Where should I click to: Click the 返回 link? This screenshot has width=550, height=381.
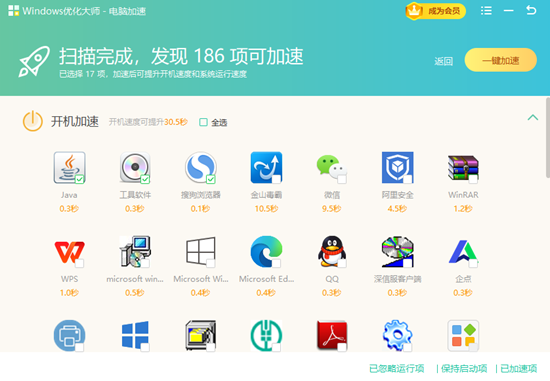tap(443, 61)
